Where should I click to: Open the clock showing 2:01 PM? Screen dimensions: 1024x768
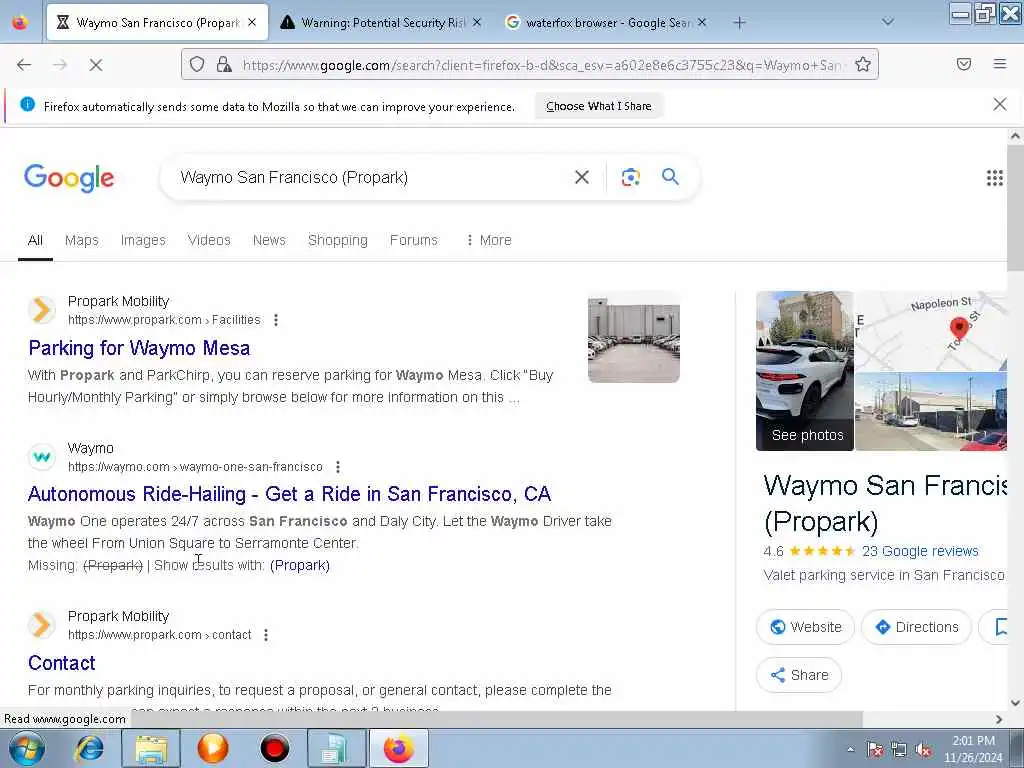click(973, 749)
